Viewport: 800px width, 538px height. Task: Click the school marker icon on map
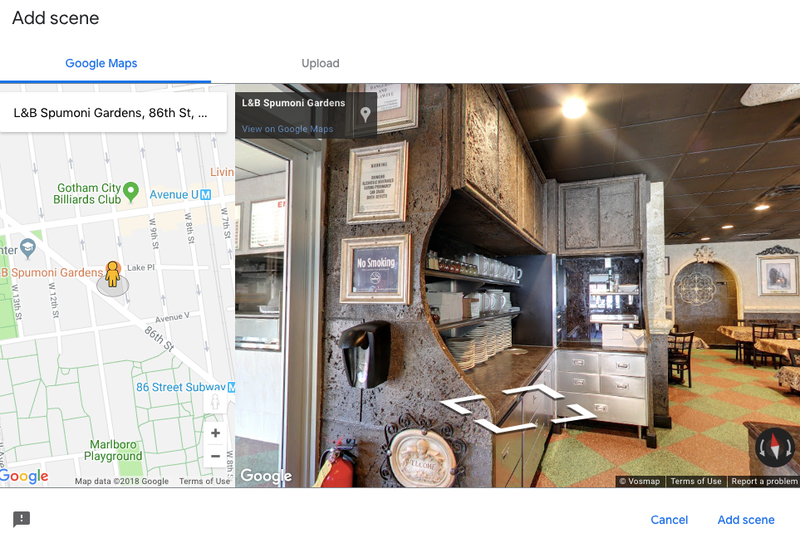pyautogui.click(x=28, y=249)
